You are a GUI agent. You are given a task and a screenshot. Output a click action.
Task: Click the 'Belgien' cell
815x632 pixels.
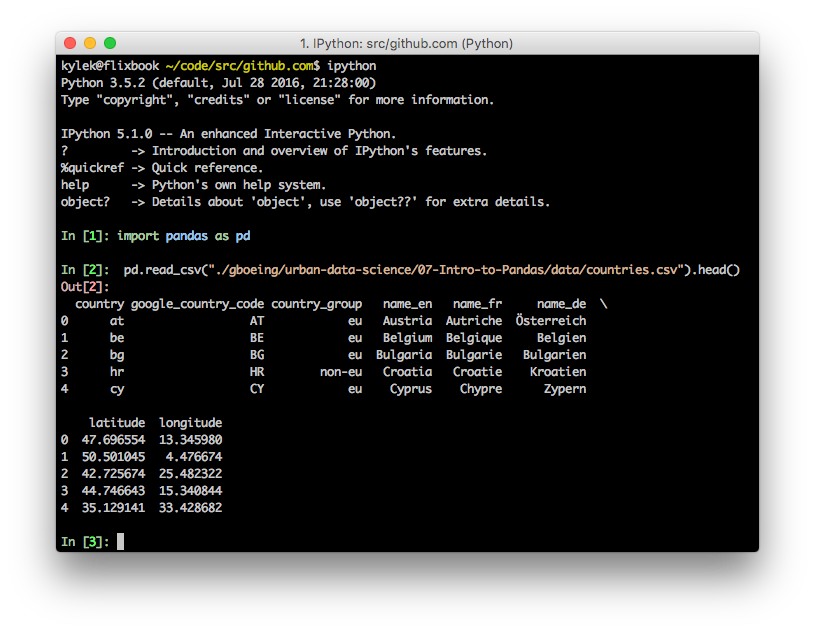561,338
